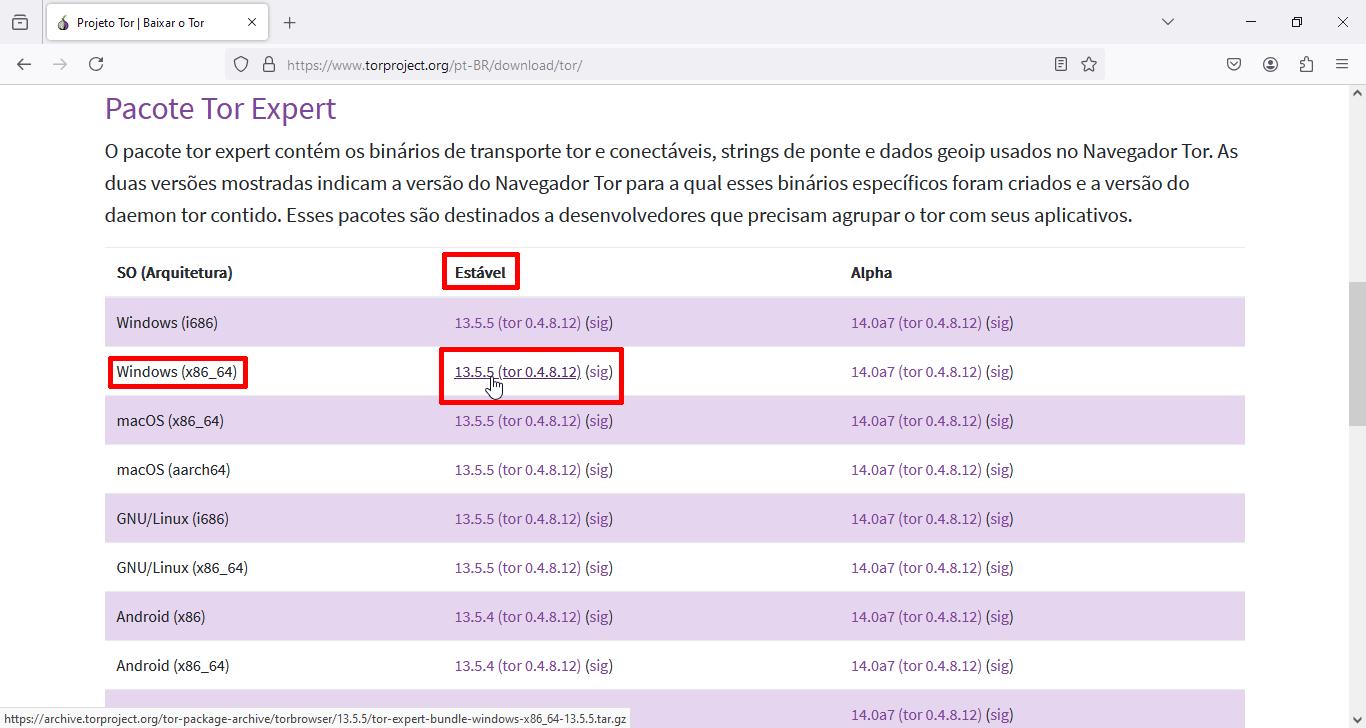Open alpha sig link for GNU/Linux (x86_64)
Screen dimensions: 1366x728
pyautogui.click(x=1000, y=568)
